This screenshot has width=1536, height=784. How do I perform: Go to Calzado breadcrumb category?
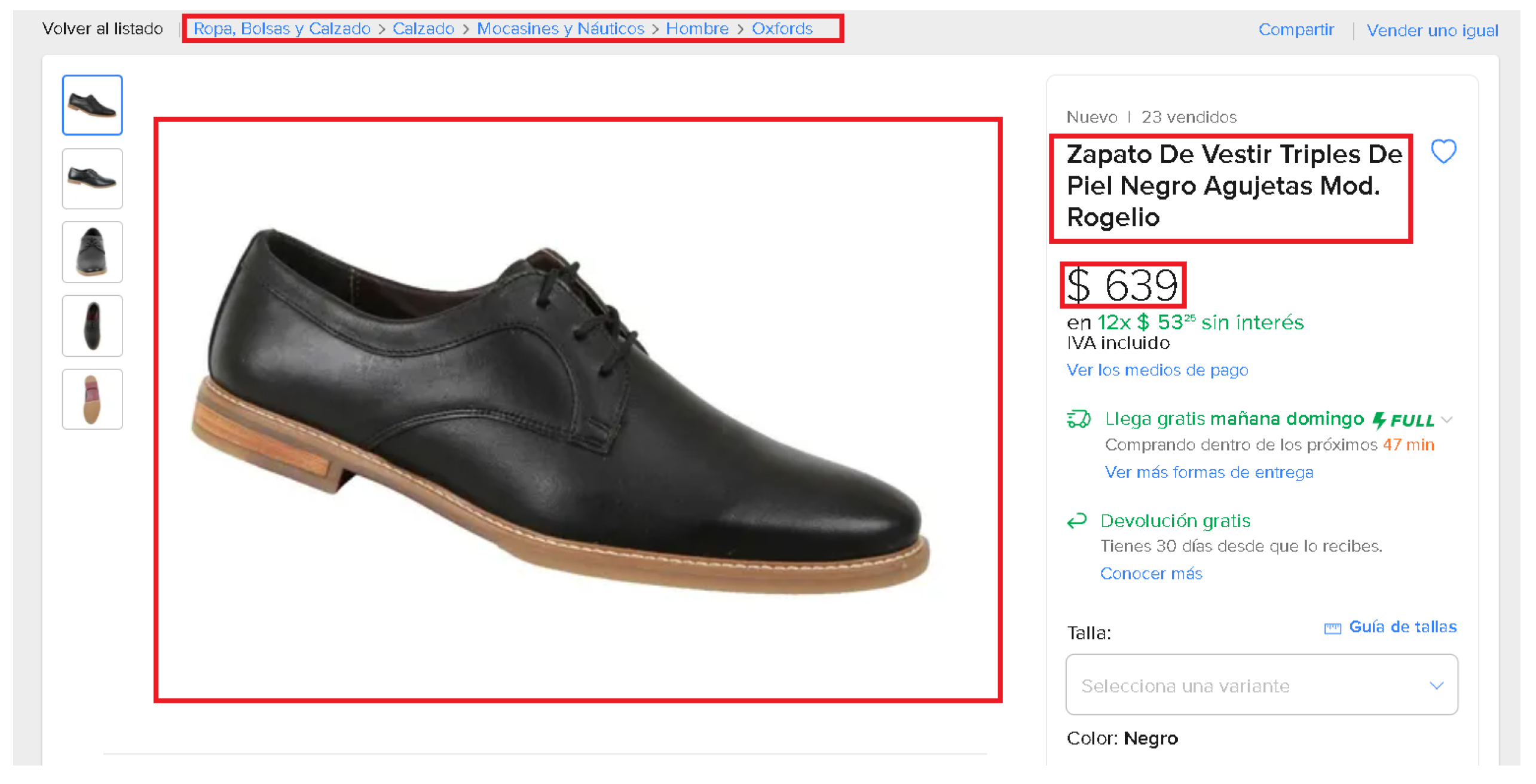[423, 29]
